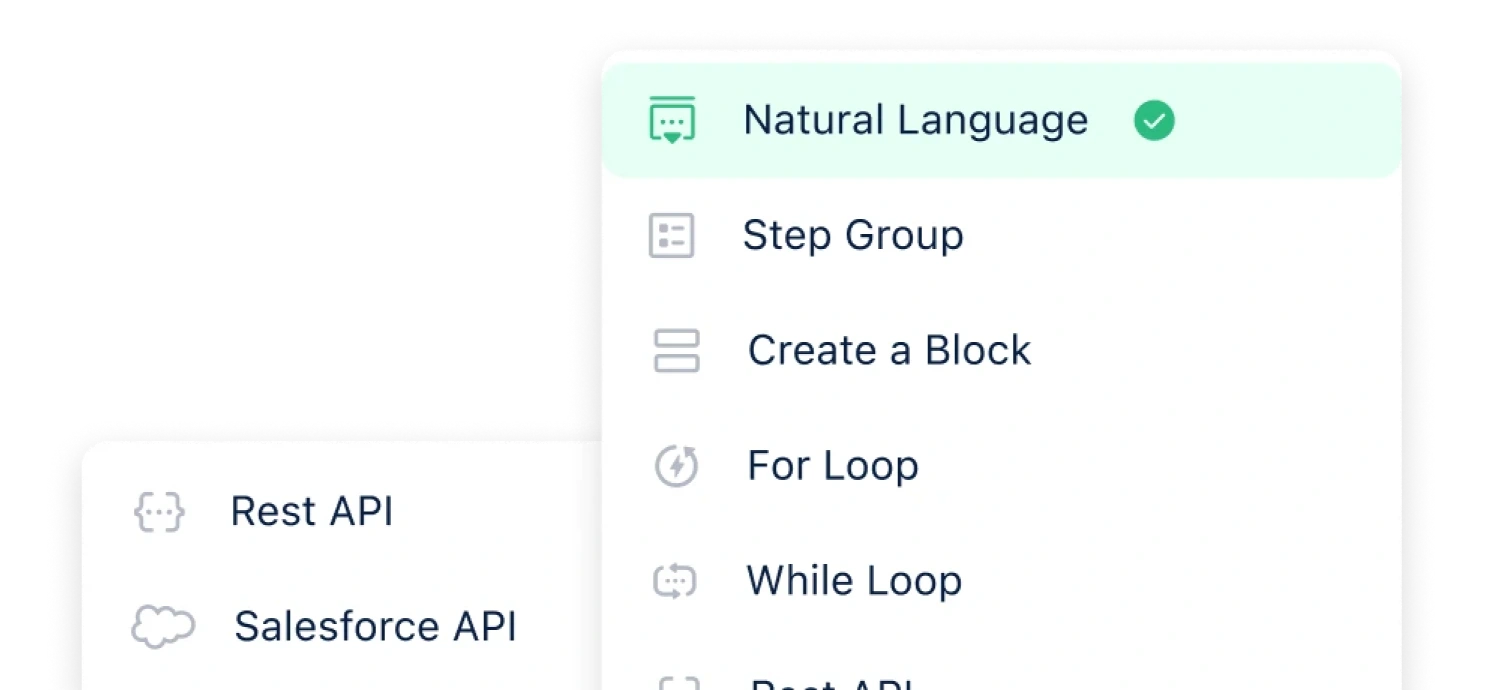Image resolution: width=1501 pixels, height=690 pixels.
Task: Click the cut-off braces icon below While Loop
Action: click(x=675, y=684)
